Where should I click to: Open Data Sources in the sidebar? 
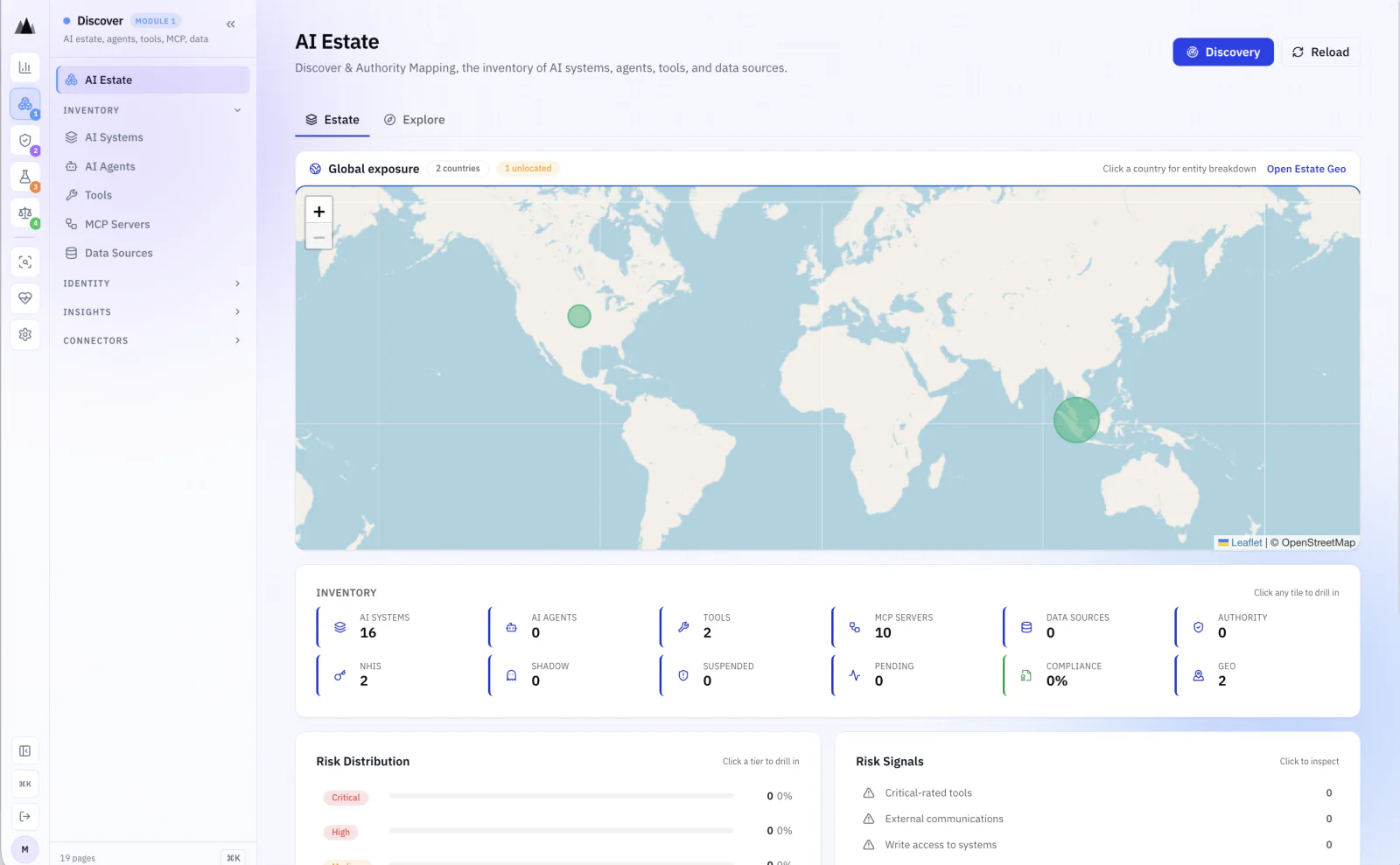153,253
